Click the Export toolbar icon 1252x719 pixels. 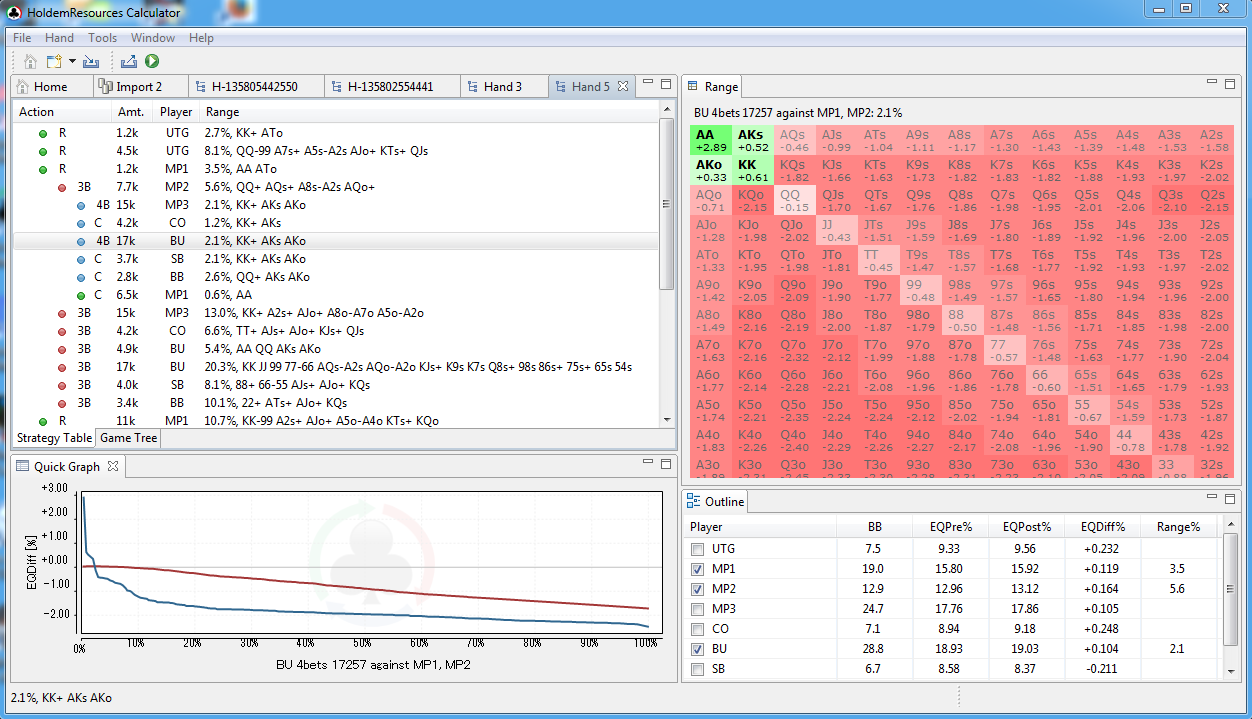click(x=129, y=62)
